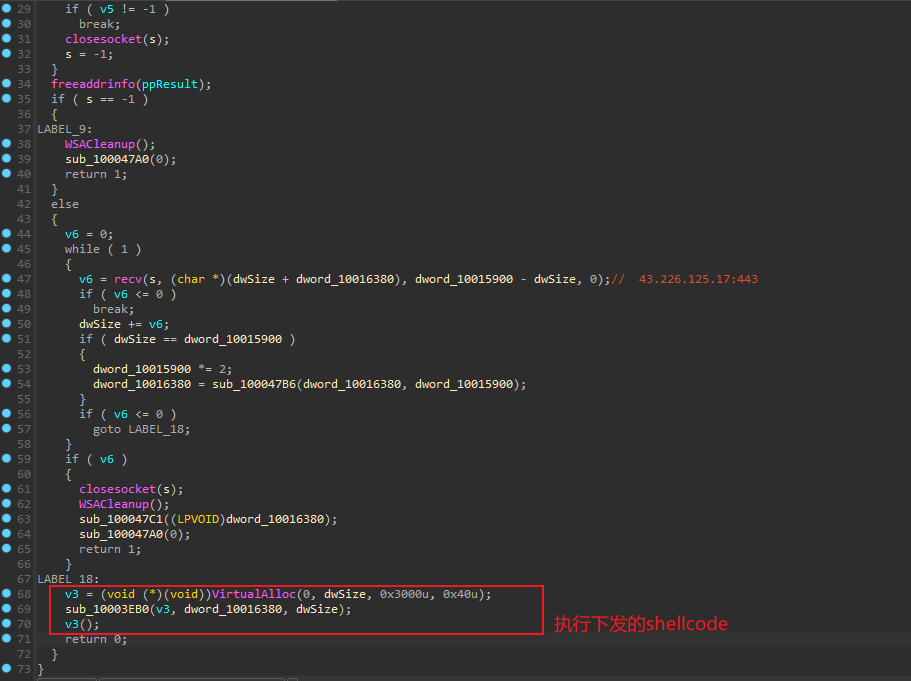911x681 pixels.
Task: Toggle breakpoint dot beside line 68
Action: point(6,593)
